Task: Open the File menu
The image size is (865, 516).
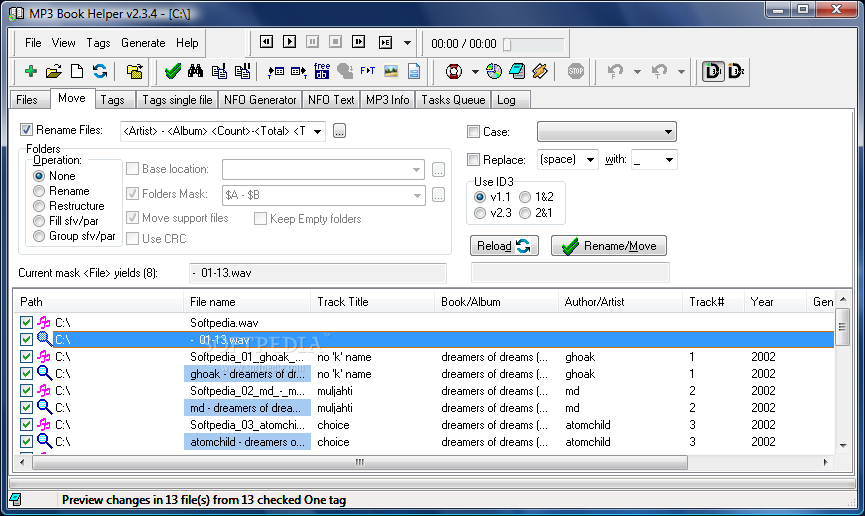Action: pyautogui.click(x=33, y=42)
